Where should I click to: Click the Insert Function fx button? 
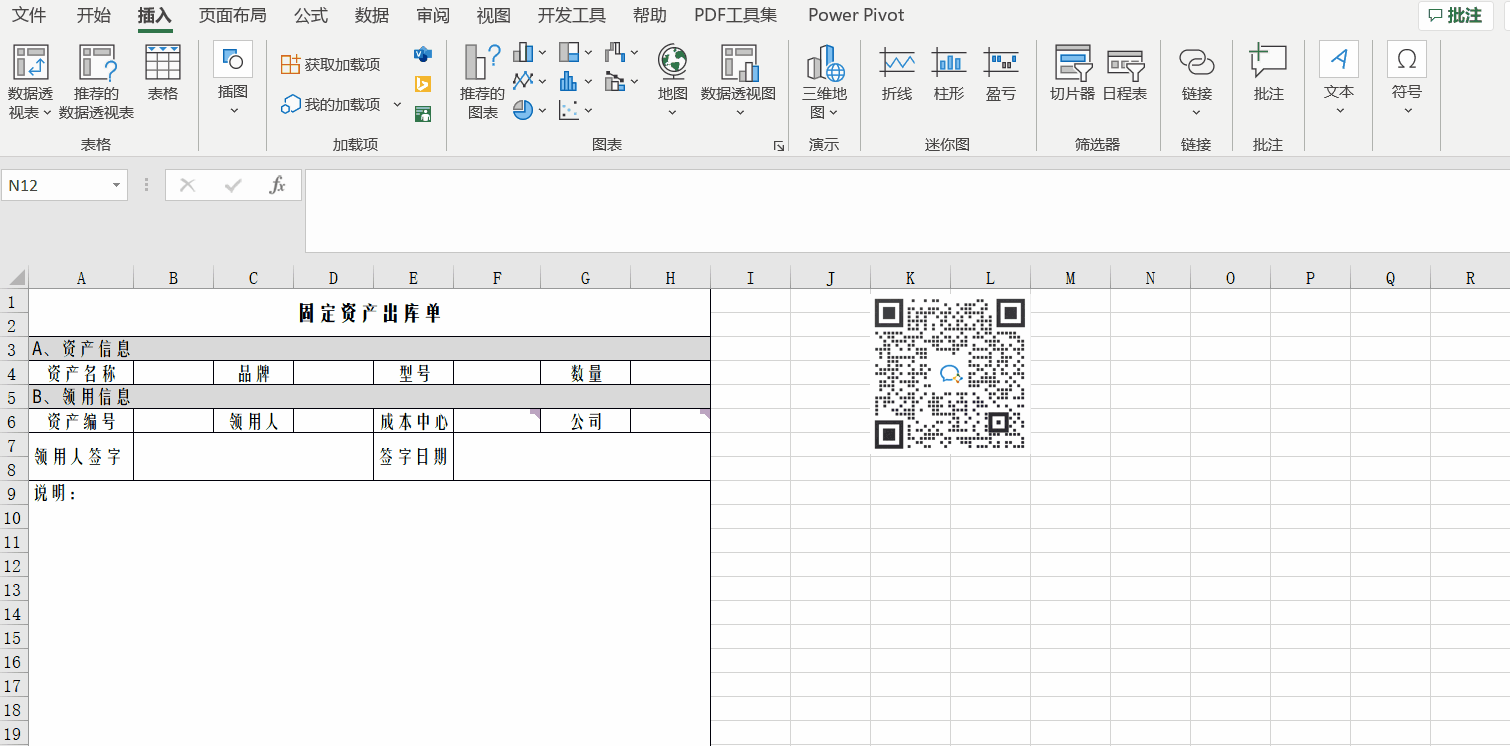[x=278, y=185]
